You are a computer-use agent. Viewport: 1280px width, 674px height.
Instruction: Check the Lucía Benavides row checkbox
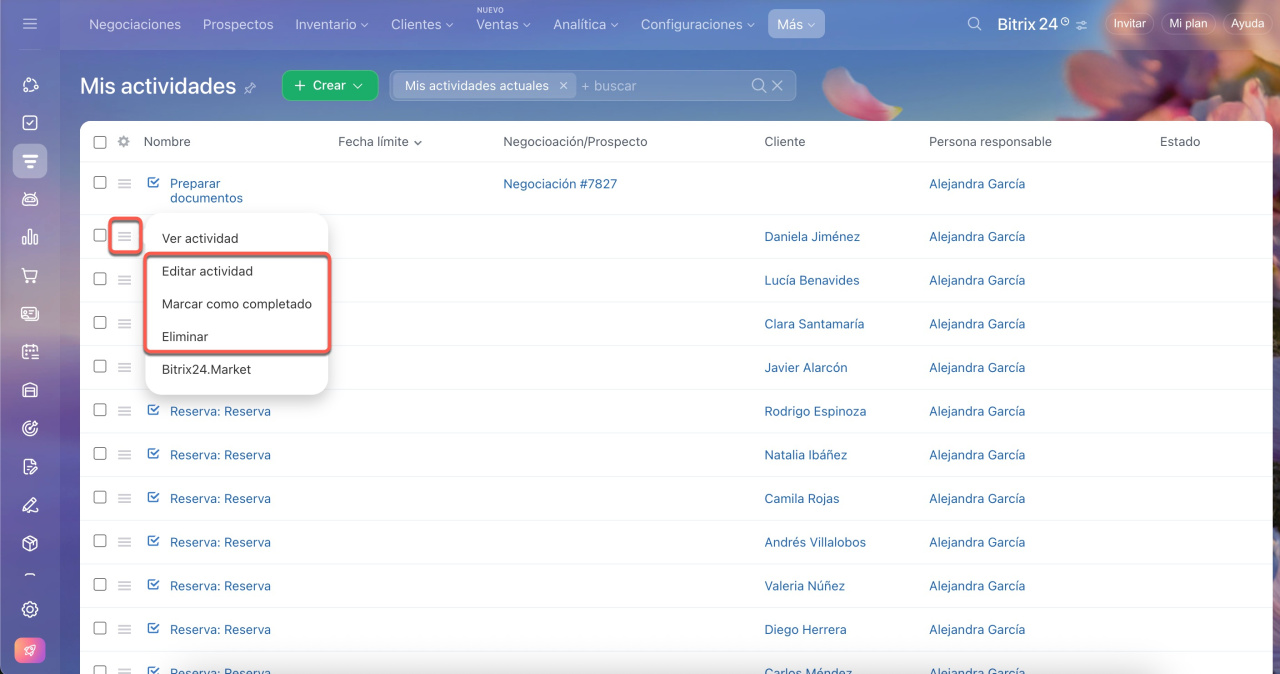pyautogui.click(x=100, y=279)
